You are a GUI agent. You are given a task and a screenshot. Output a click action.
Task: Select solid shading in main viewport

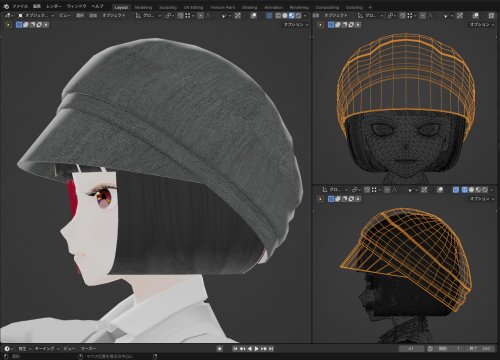tap(285, 16)
